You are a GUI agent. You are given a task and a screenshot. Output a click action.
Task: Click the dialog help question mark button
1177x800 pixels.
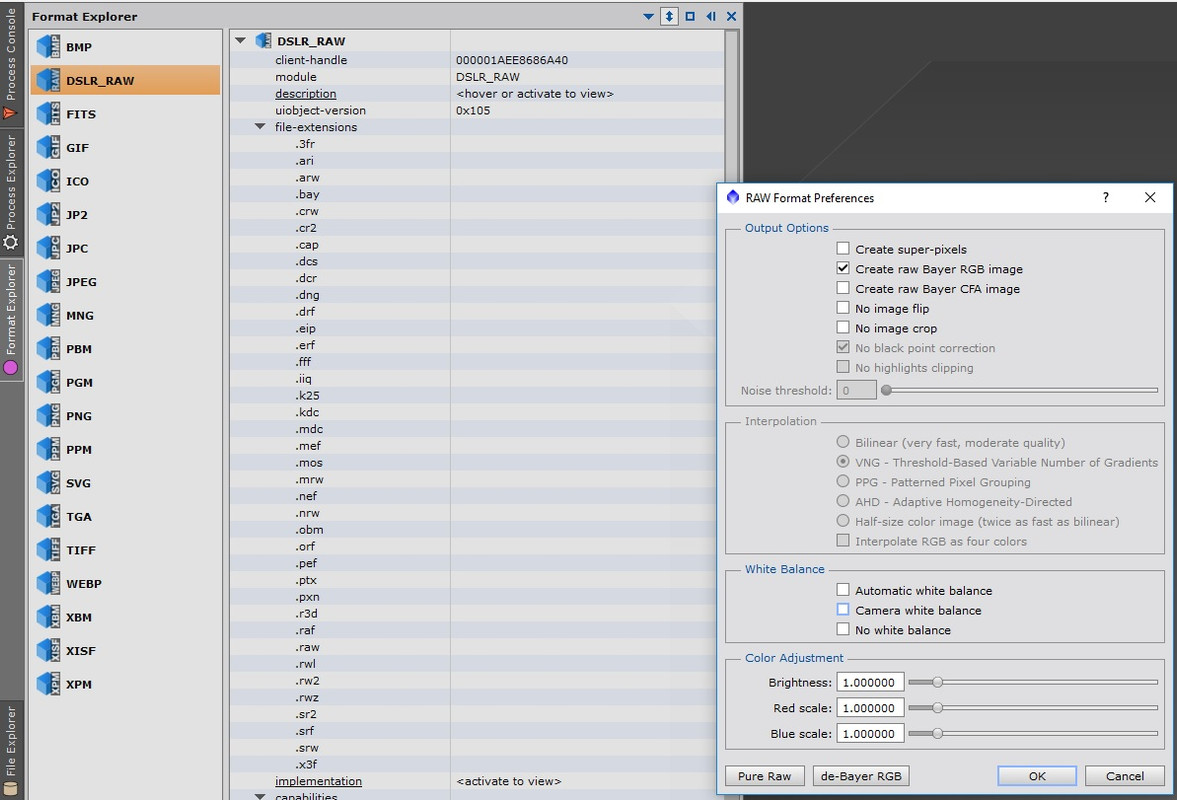pos(1106,197)
